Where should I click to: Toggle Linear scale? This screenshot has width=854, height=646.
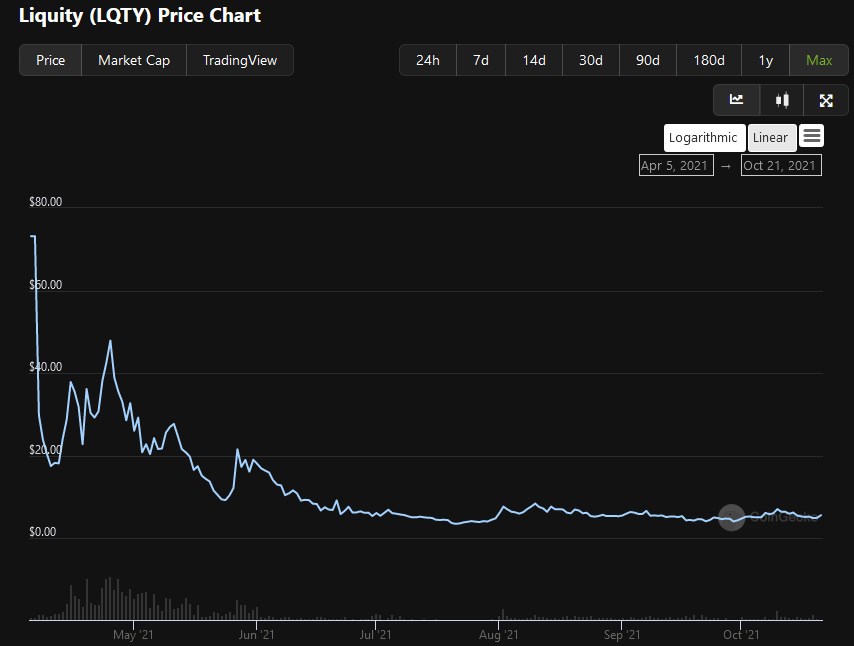770,138
